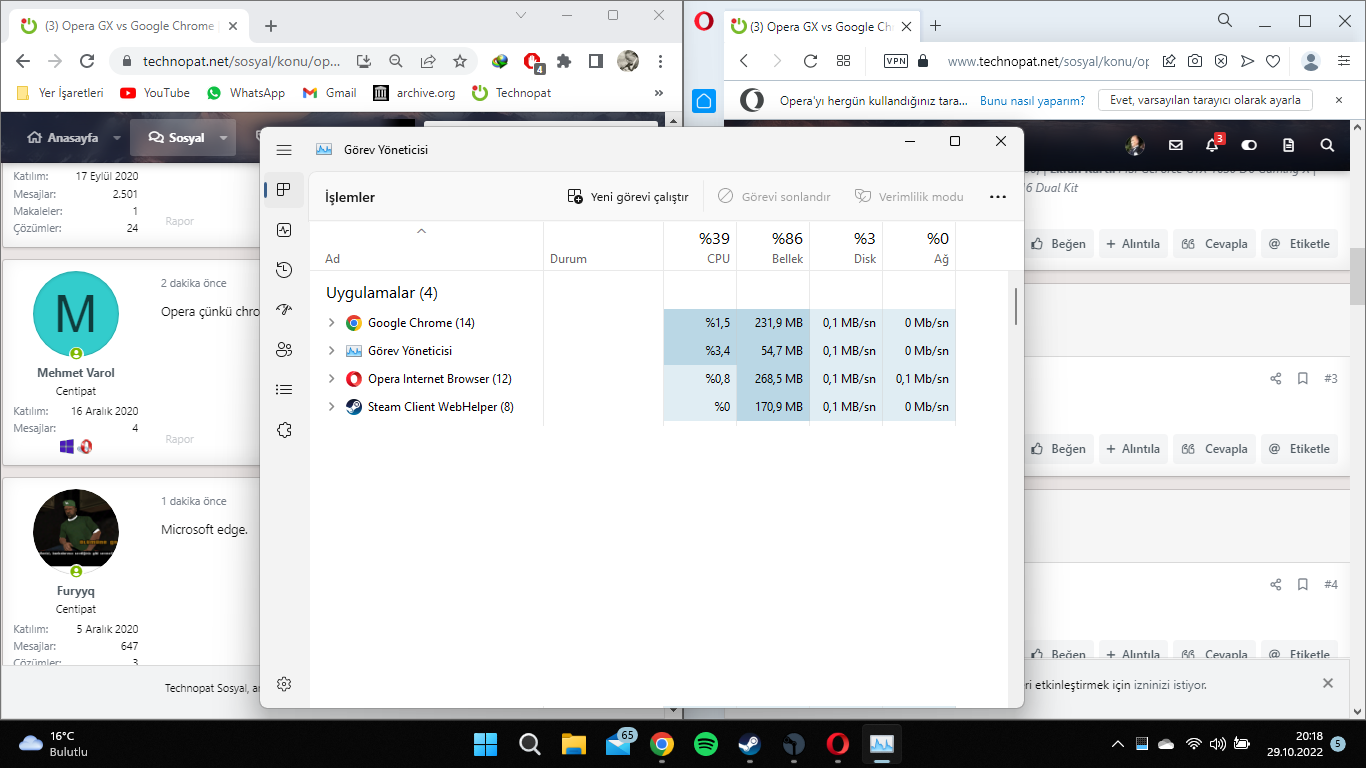Viewport: 1366px width, 768px height.
Task: Open the Performance page in Task Manager sidebar
Action: tap(284, 230)
